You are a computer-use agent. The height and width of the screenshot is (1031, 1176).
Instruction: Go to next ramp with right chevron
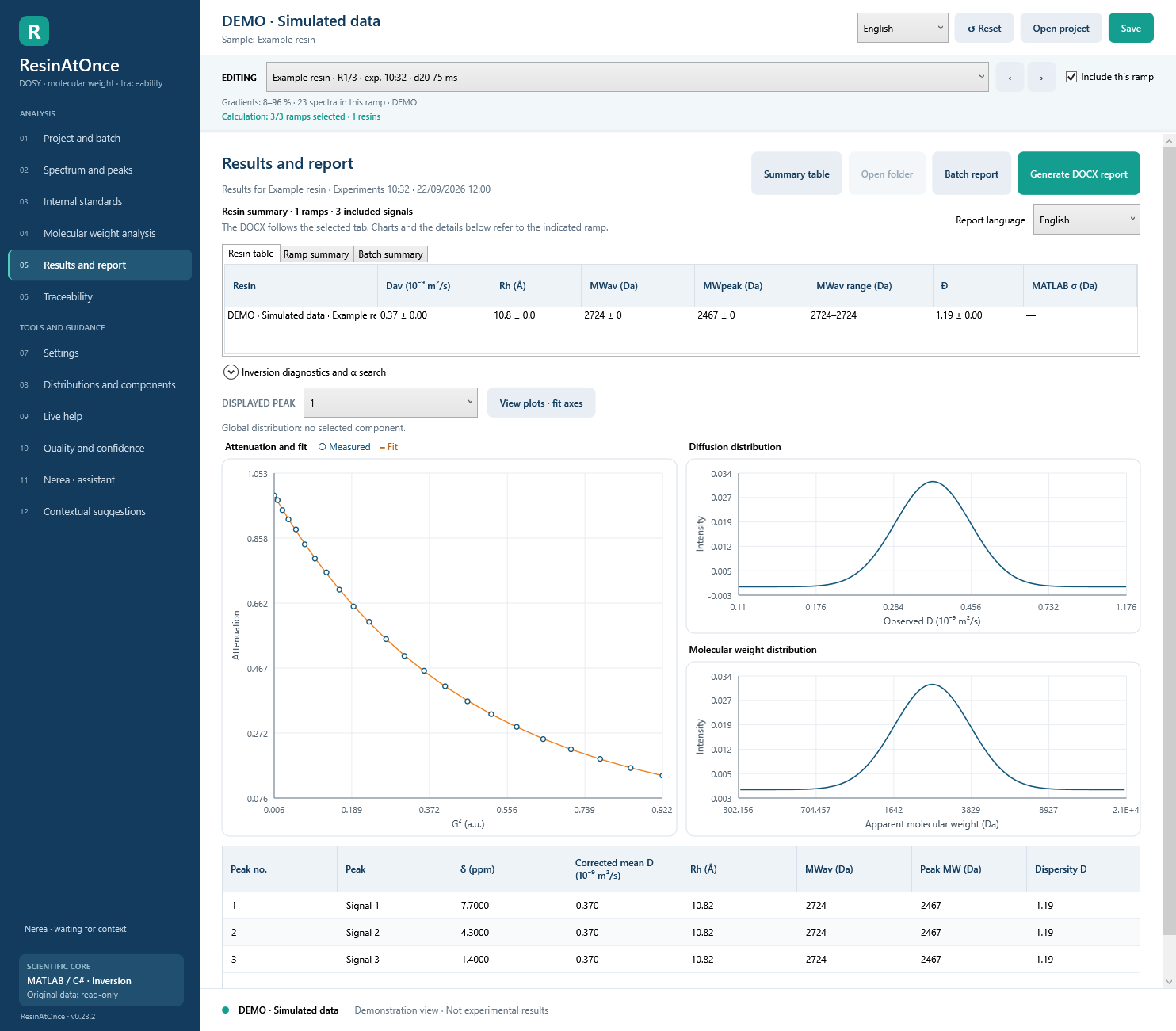pos(1041,77)
